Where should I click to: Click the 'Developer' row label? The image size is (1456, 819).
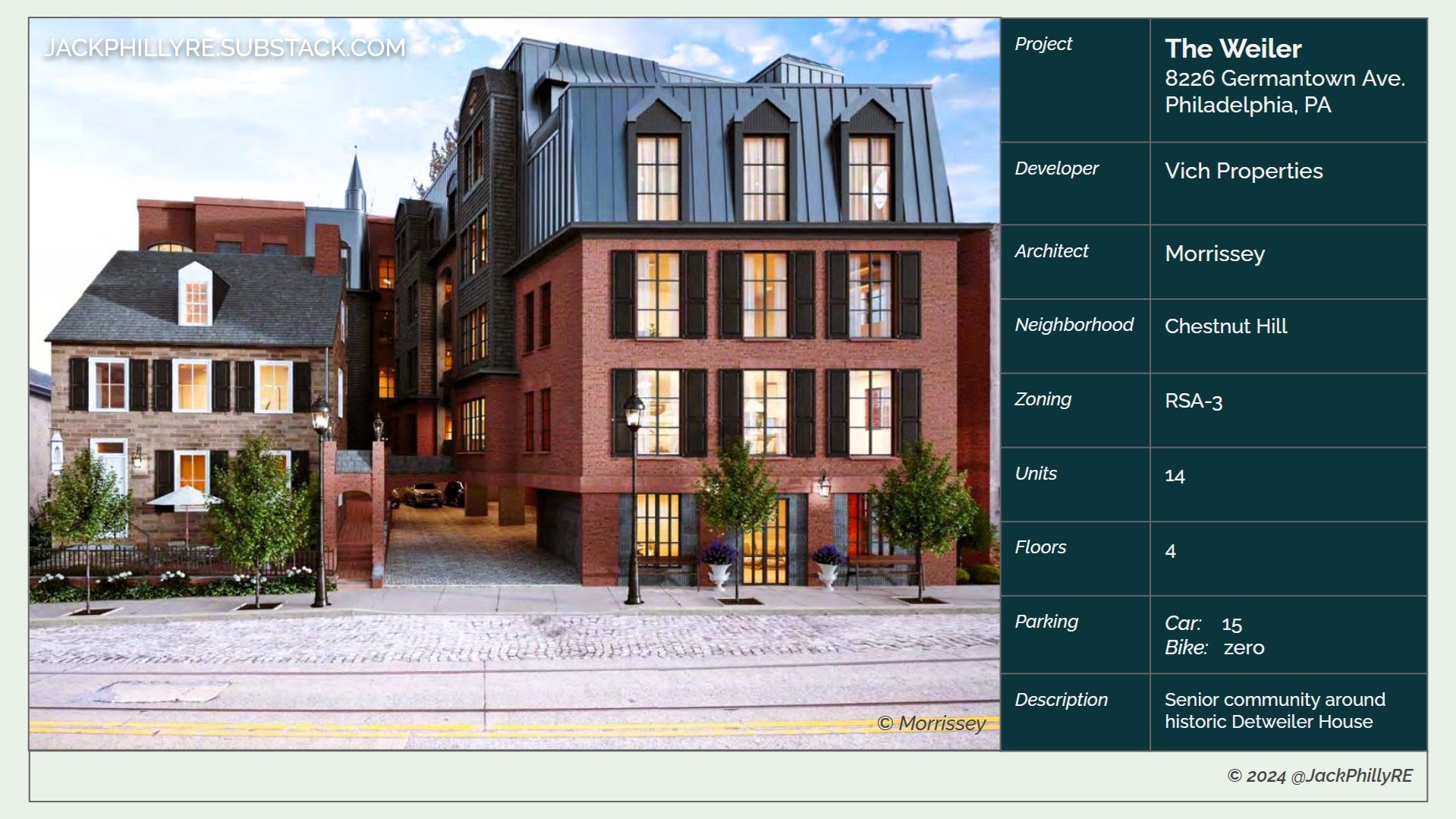[x=1056, y=169]
